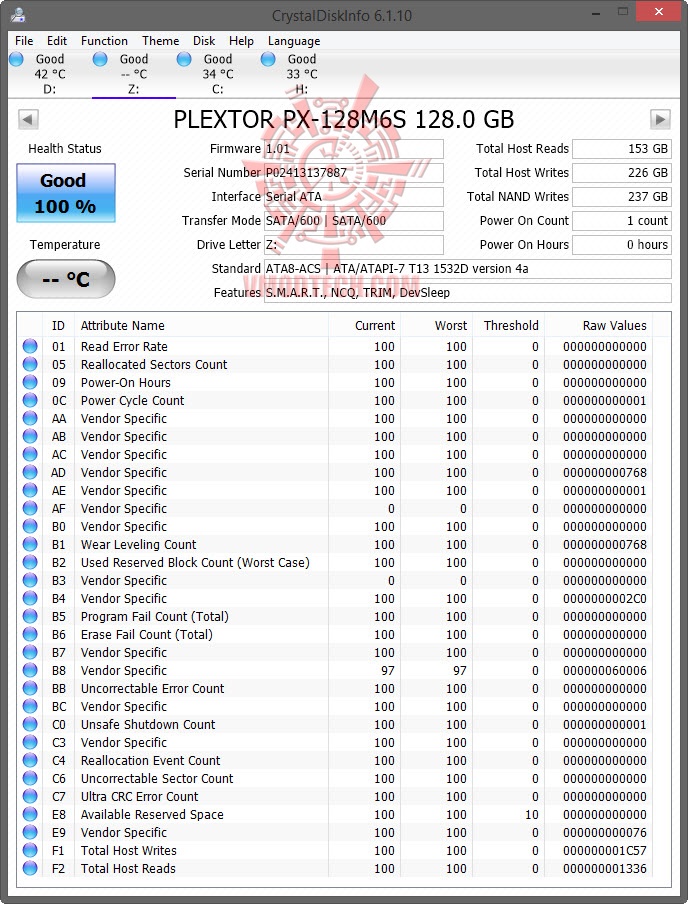Select raw value 000000060006
The image size is (688, 904).
click(605, 671)
